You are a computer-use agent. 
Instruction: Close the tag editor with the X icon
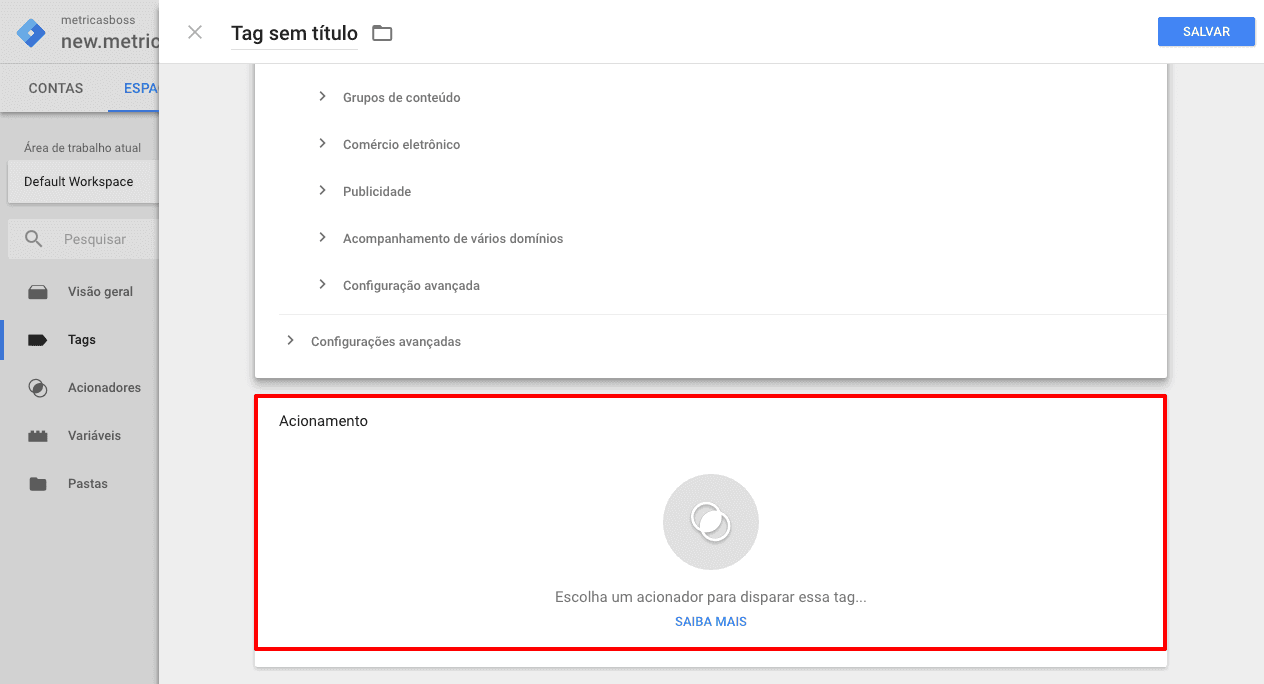195,32
